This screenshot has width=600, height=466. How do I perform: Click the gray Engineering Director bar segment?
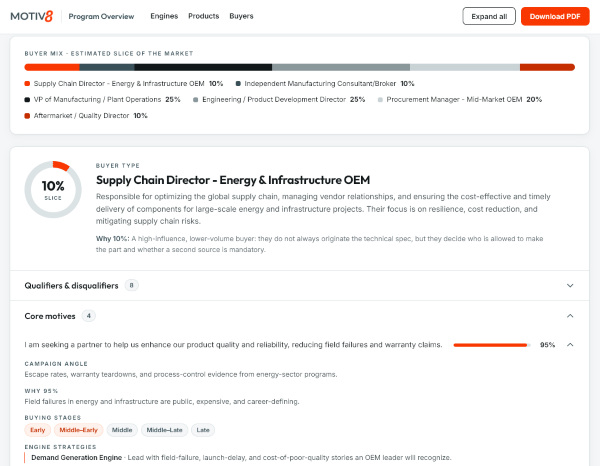pos(341,67)
